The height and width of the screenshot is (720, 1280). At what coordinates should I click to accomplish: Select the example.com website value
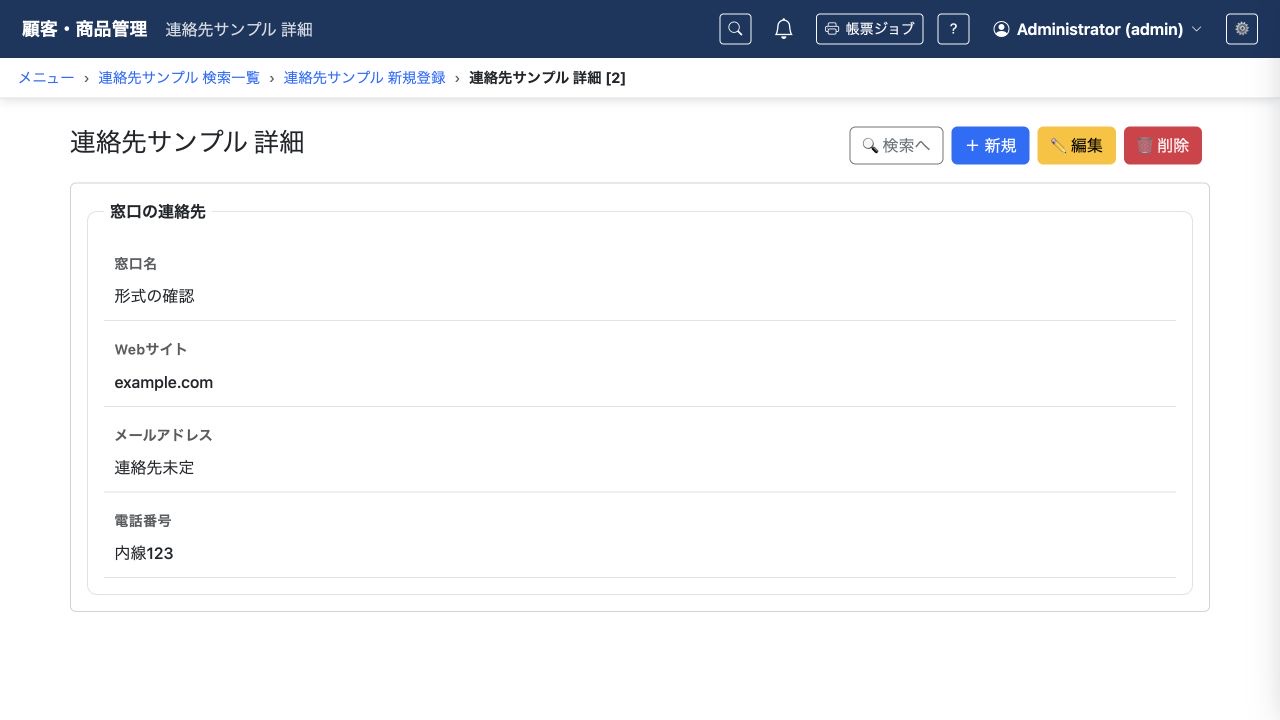164,382
